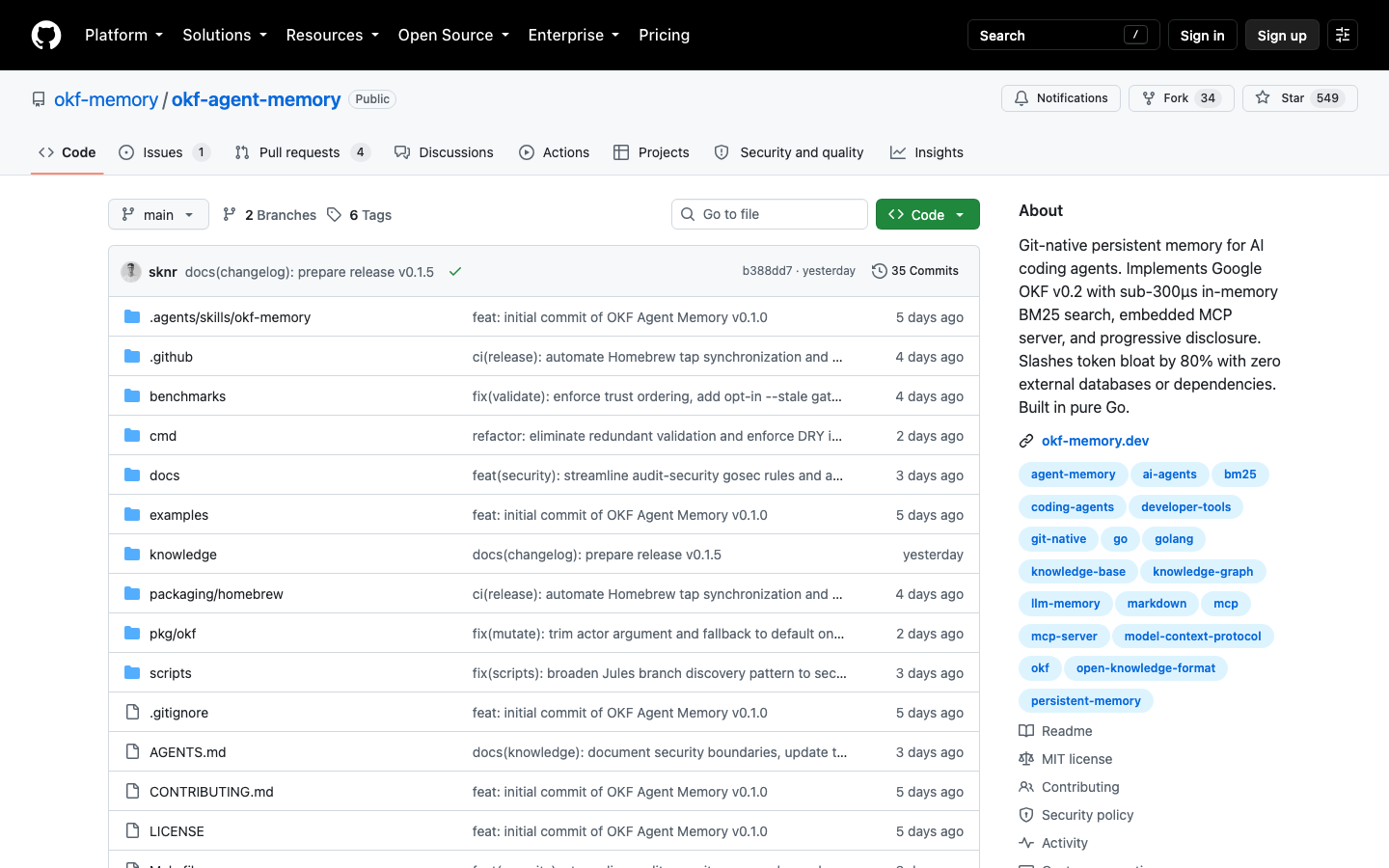Viewport: 1389px width, 868px height.
Task: Open the green Code dropdown button
Action: (x=928, y=214)
